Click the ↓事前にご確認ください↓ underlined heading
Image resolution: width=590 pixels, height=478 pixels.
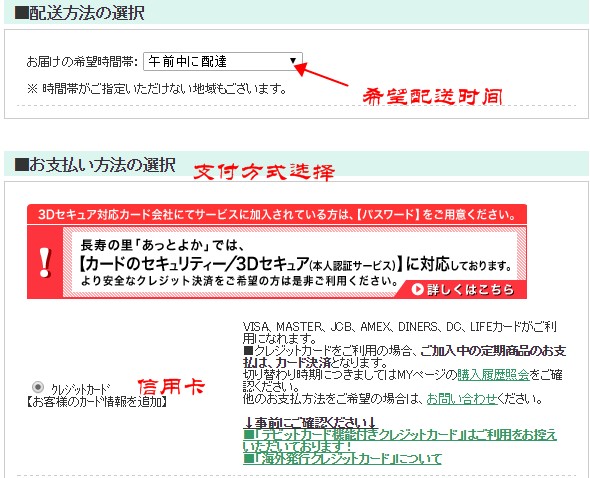[x=309, y=423]
